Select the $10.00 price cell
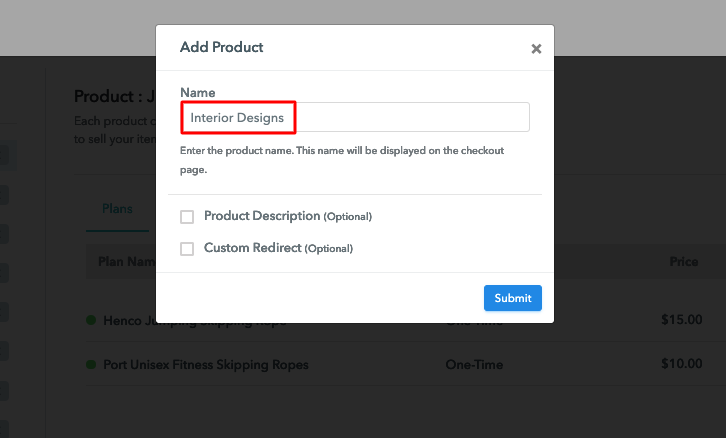Image resolution: width=726 pixels, height=438 pixels. 682,364
